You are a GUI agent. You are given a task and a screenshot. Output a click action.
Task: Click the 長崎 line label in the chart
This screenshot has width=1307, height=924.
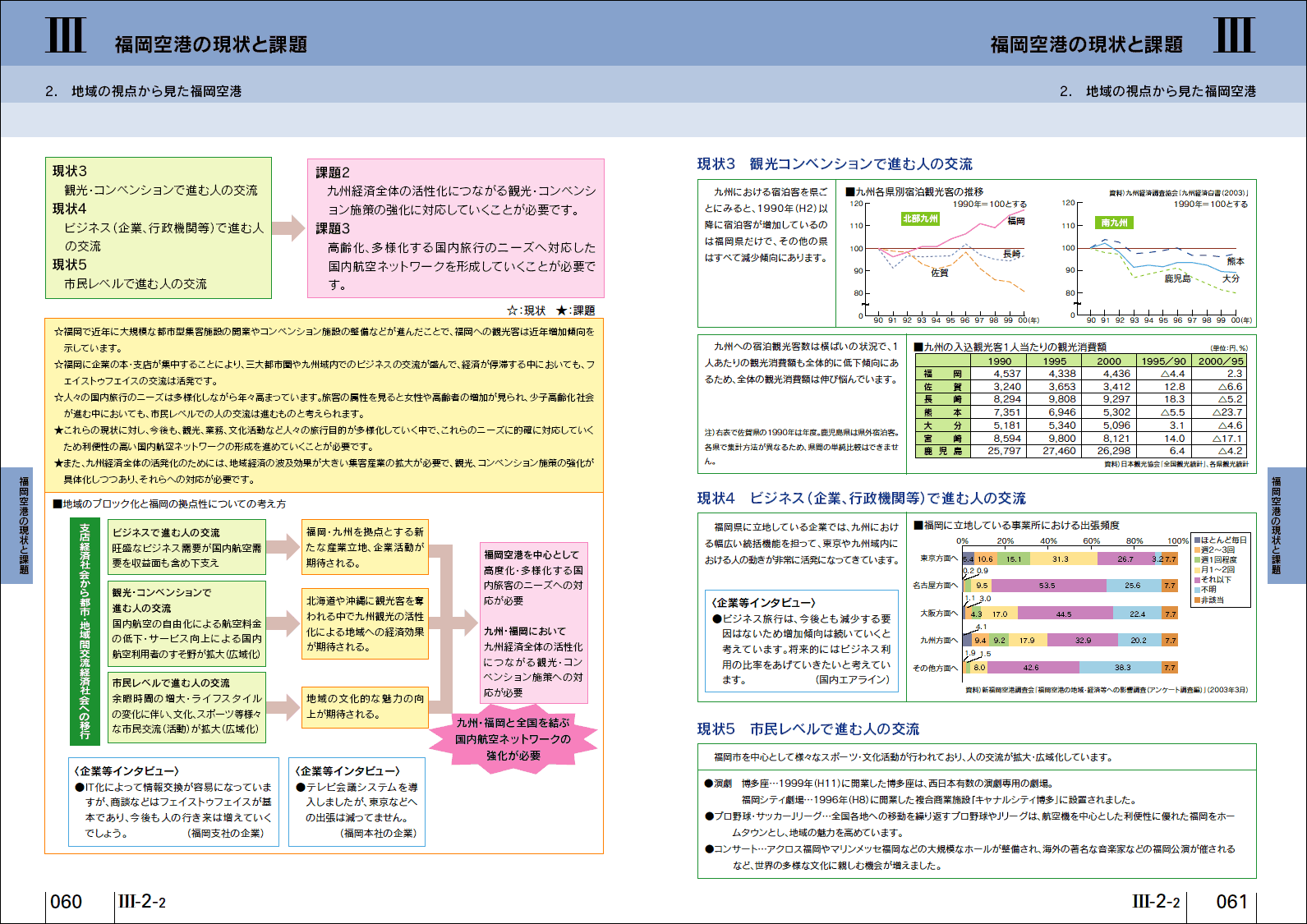pos(1012,254)
